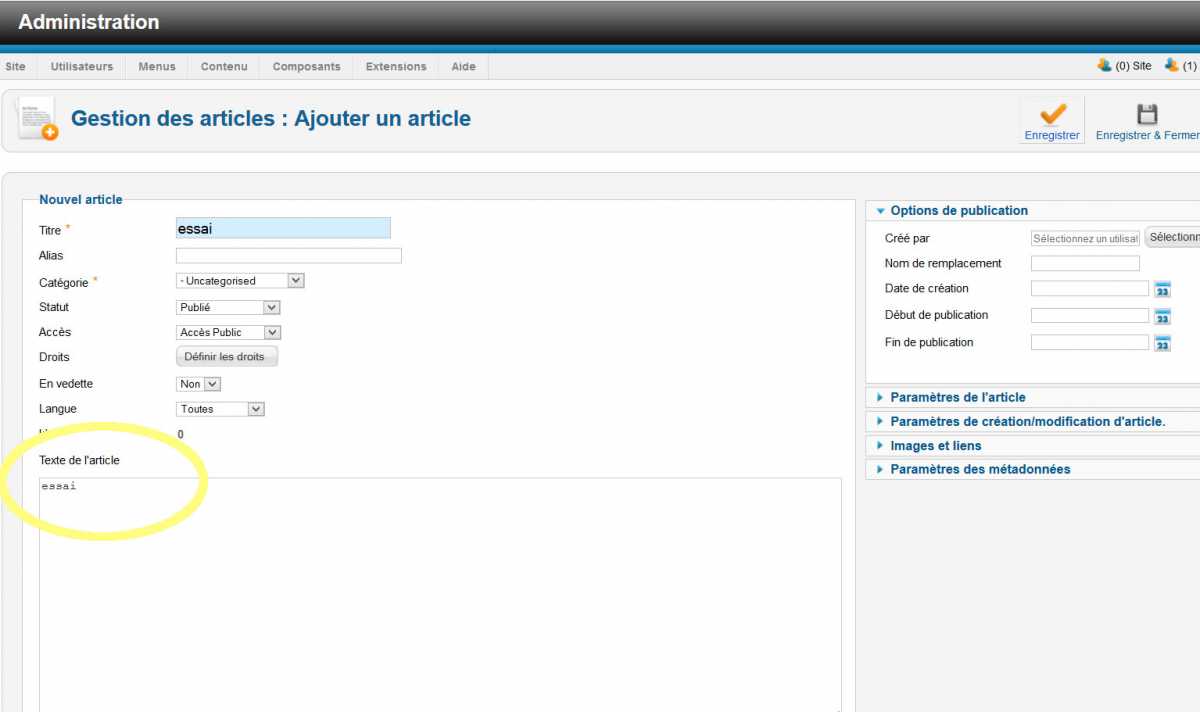The width and height of the screenshot is (1200, 712).
Task: Collapse the Options de publication panel
Action: click(x=958, y=211)
